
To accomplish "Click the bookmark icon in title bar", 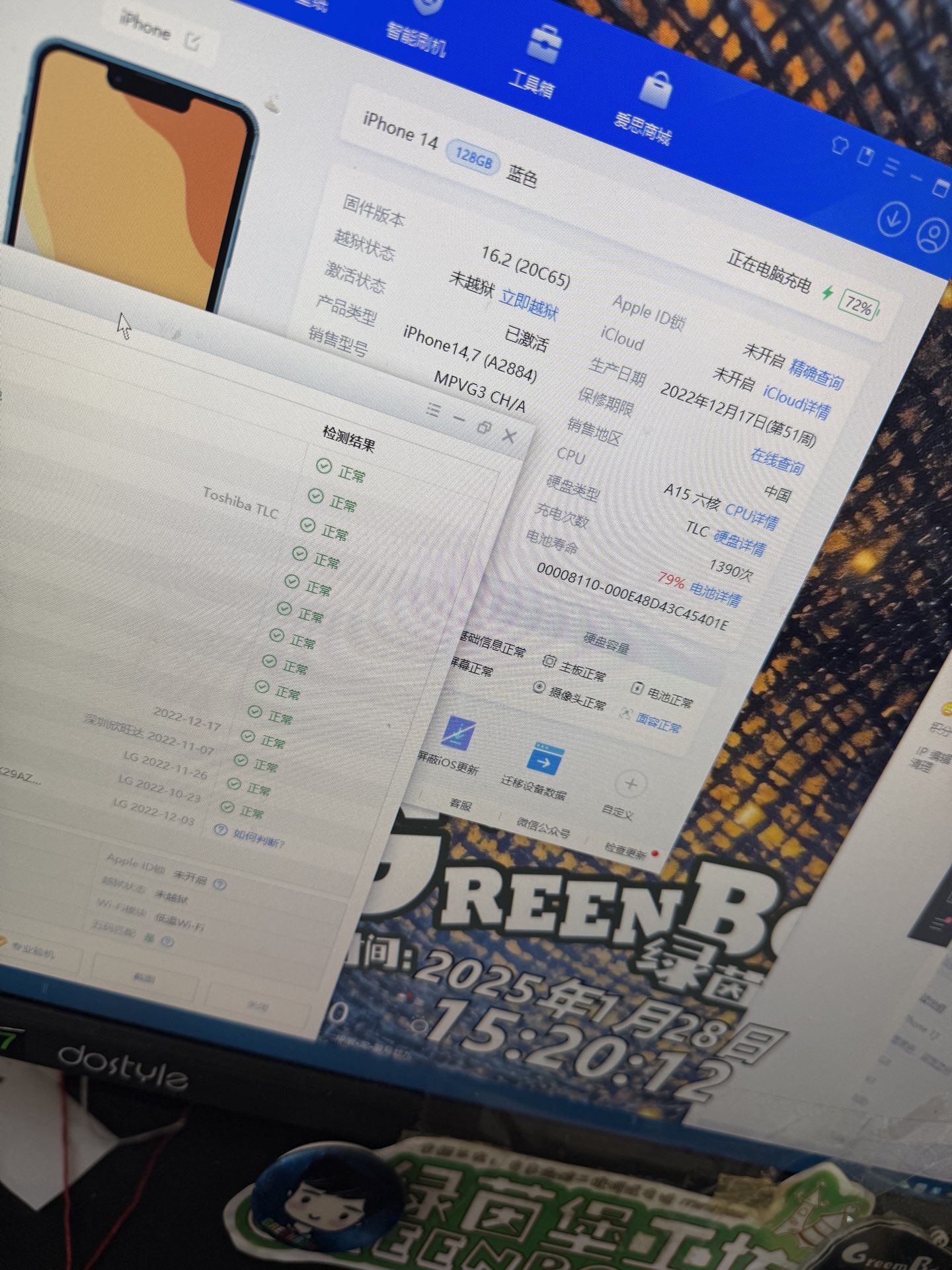I will (865, 155).
